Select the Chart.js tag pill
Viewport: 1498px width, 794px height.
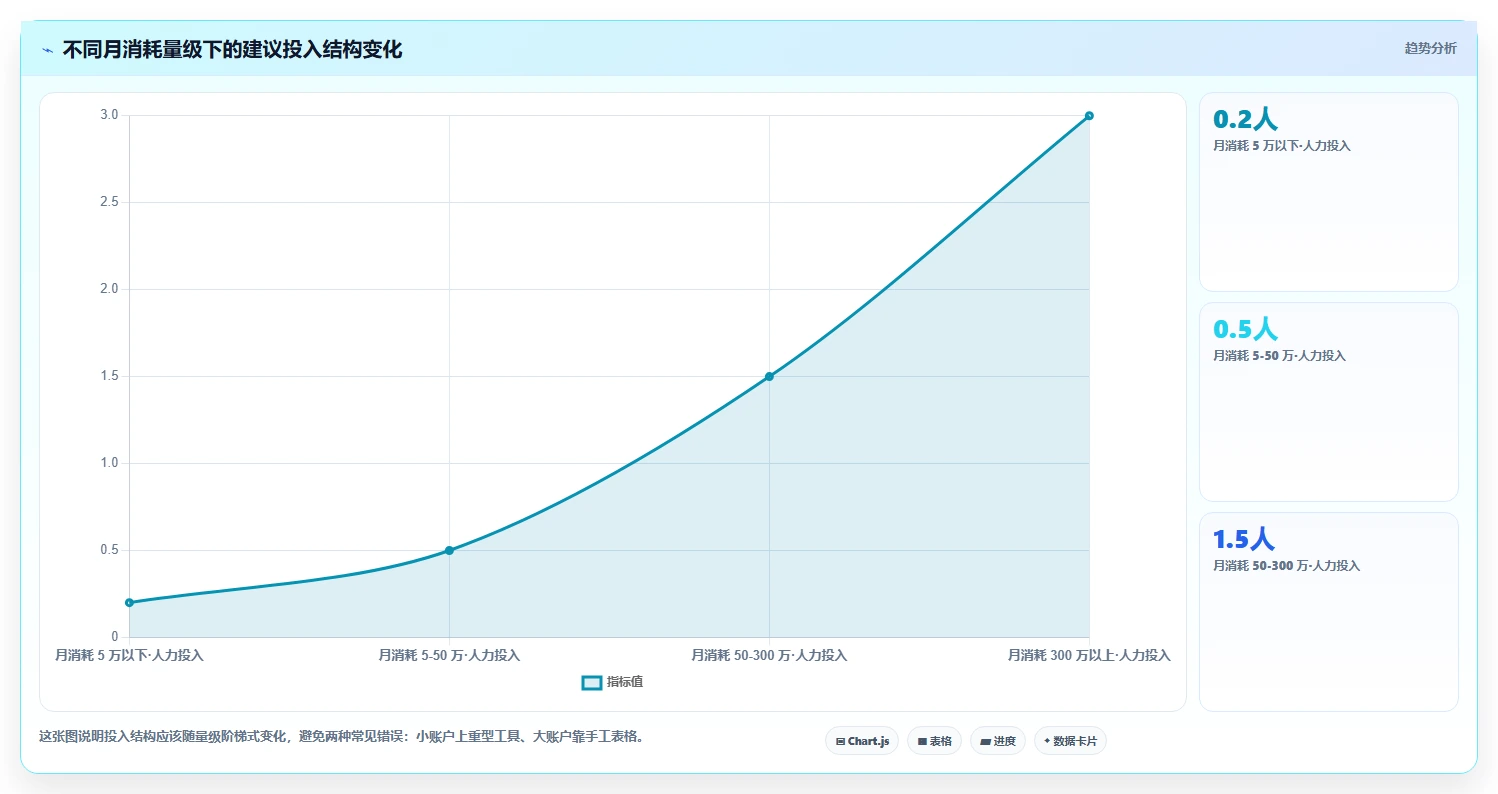tap(862, 741)
